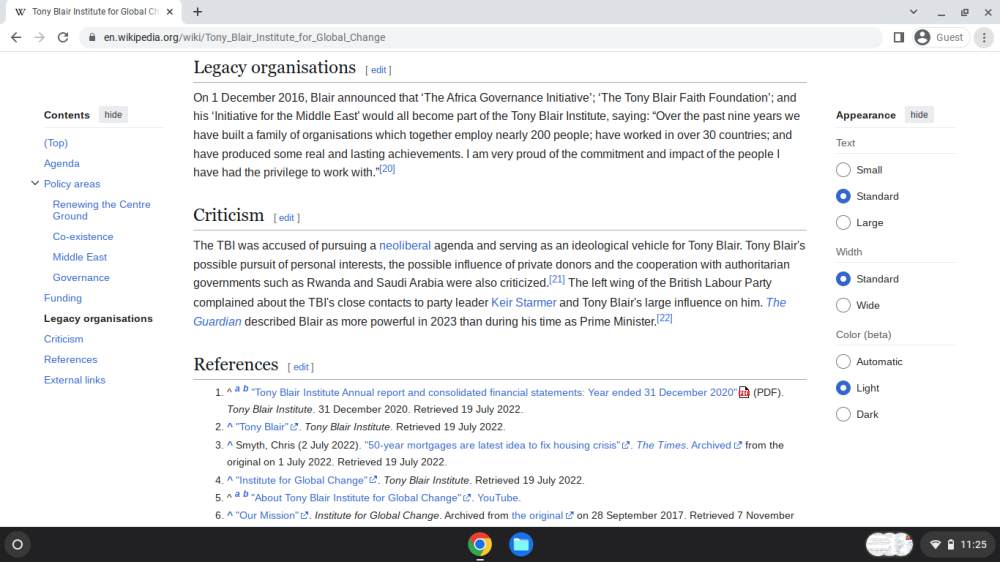Screen dimensions: 1000x562
Task: Go to Governance in contents
Action: point(81,277)
